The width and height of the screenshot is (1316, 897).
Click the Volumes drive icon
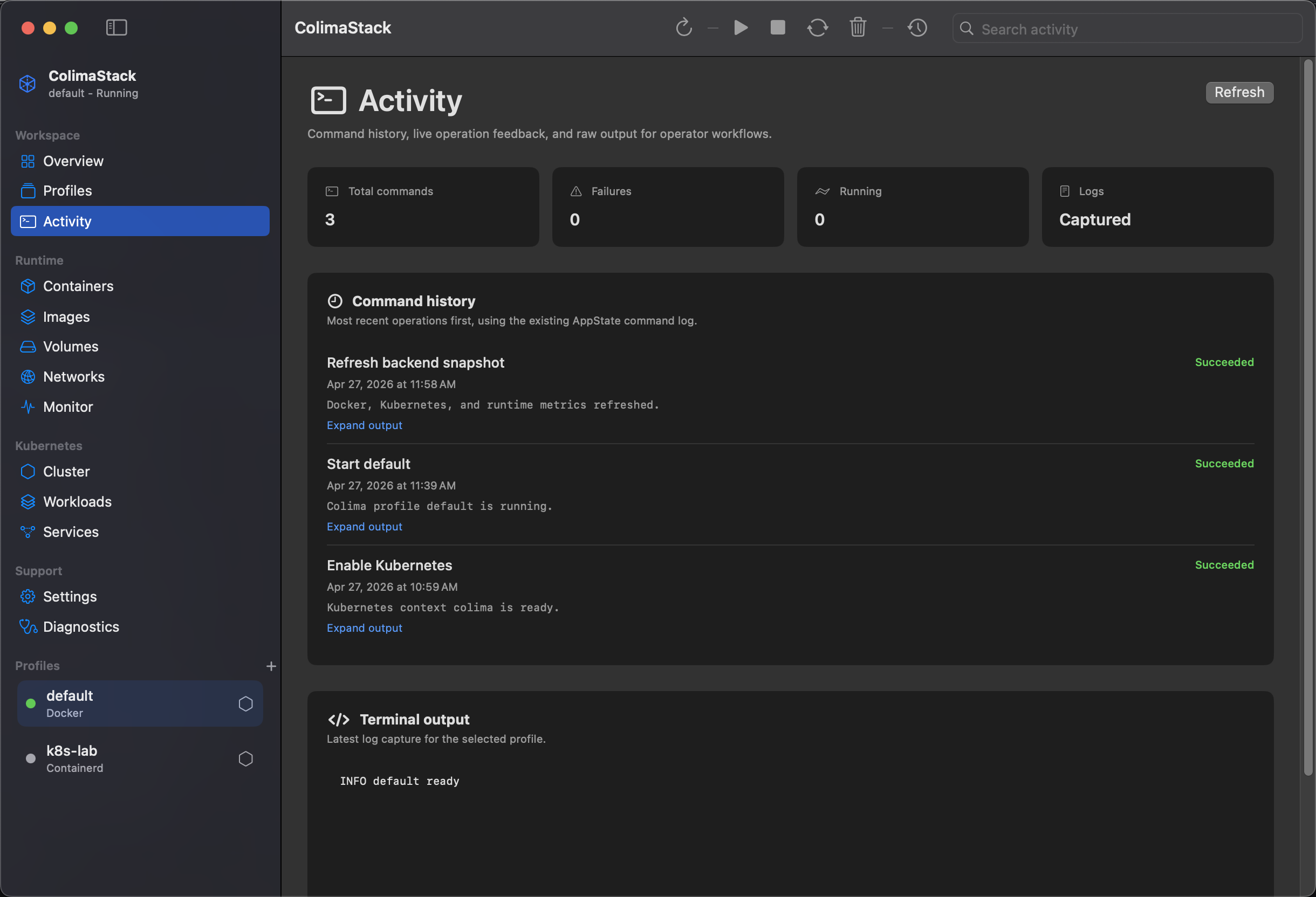tap(28, 347)
